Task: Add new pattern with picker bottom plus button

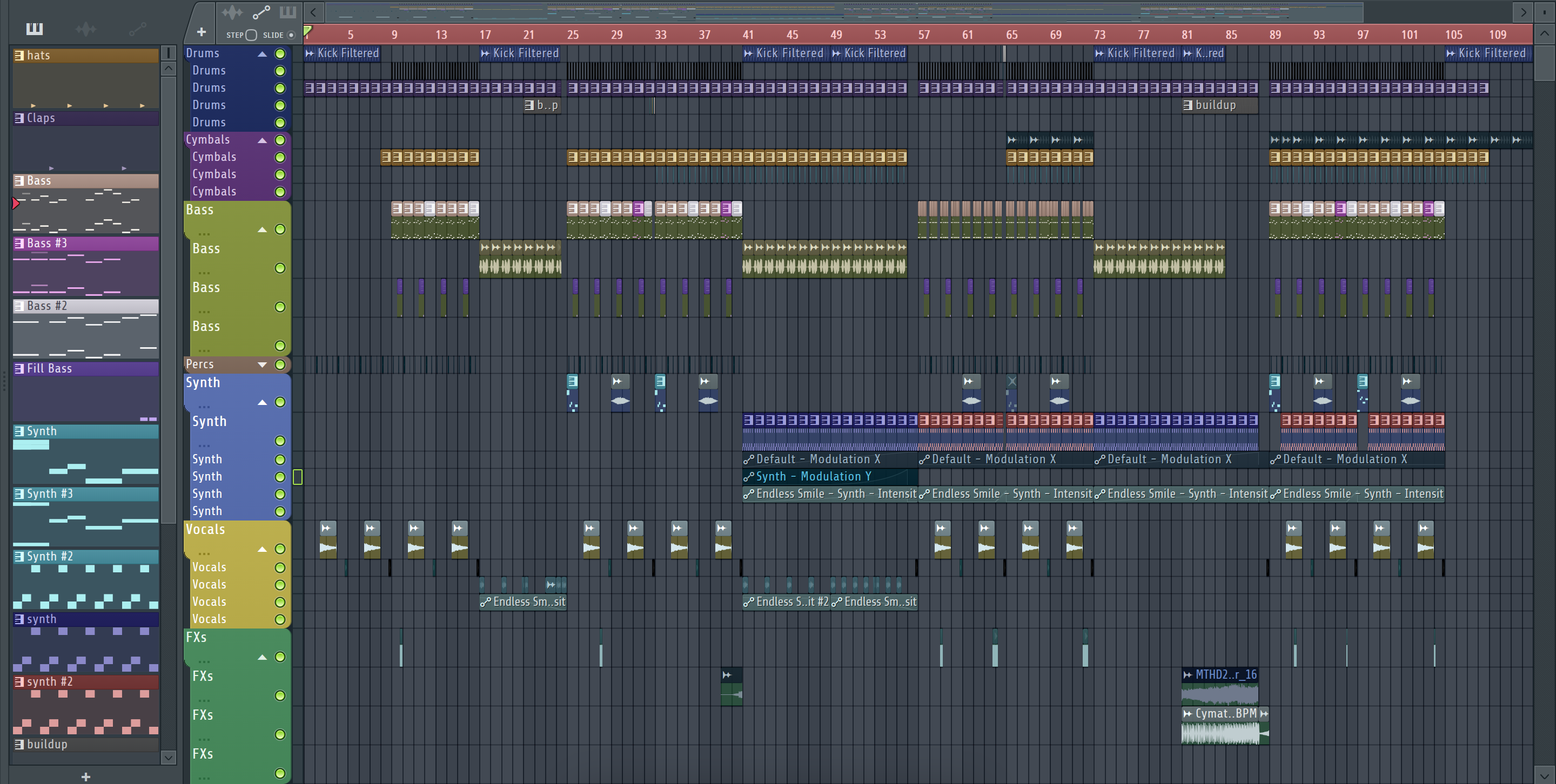Action: (86, 777)
